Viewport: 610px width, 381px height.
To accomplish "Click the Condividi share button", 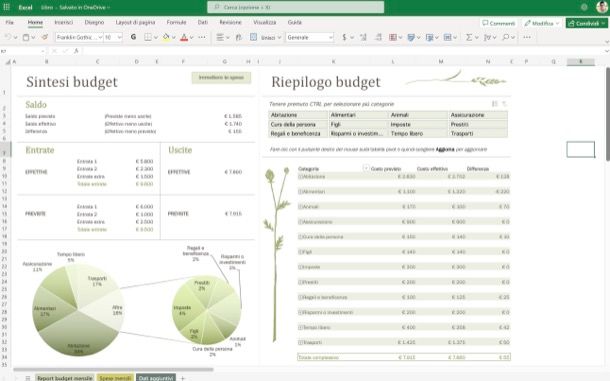I will [x=587, y=23].
